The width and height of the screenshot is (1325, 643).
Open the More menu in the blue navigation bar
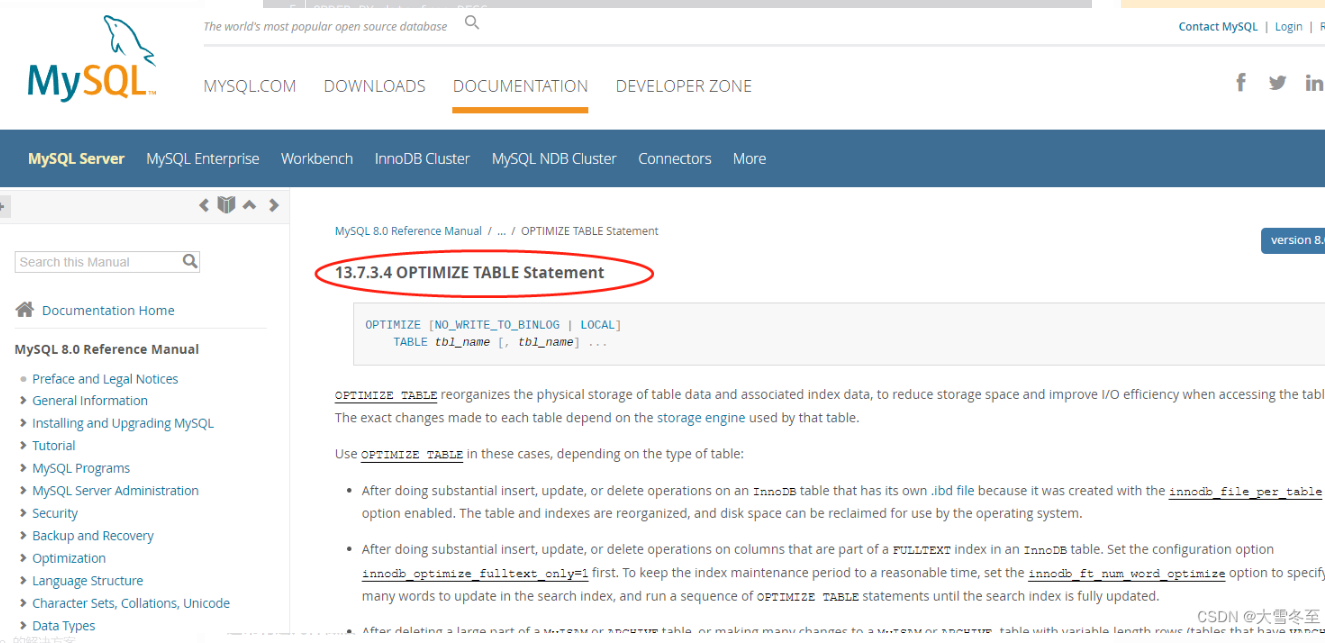[749, 158]
